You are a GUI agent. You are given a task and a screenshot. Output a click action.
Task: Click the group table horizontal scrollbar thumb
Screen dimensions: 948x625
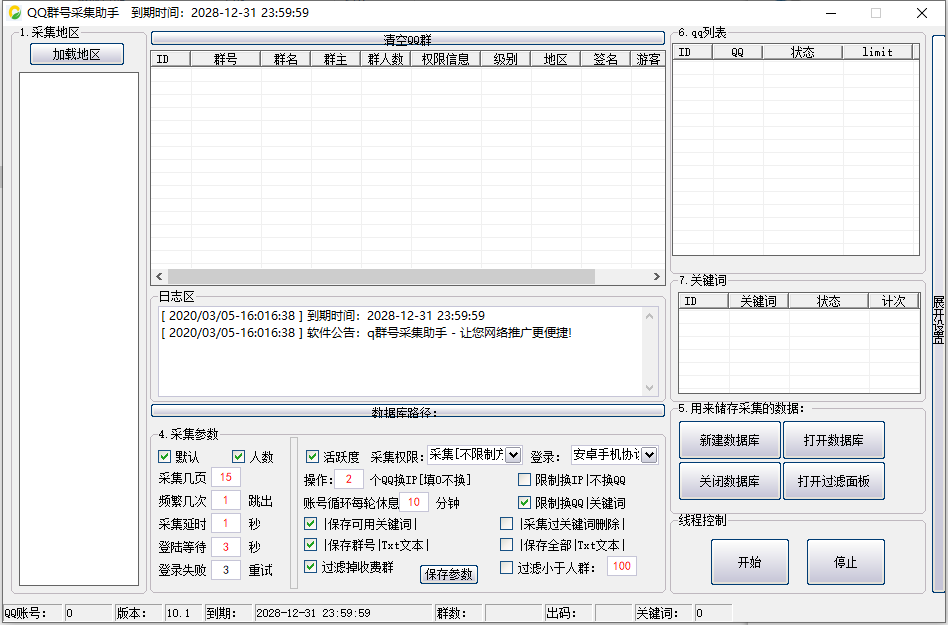point(381,276)
